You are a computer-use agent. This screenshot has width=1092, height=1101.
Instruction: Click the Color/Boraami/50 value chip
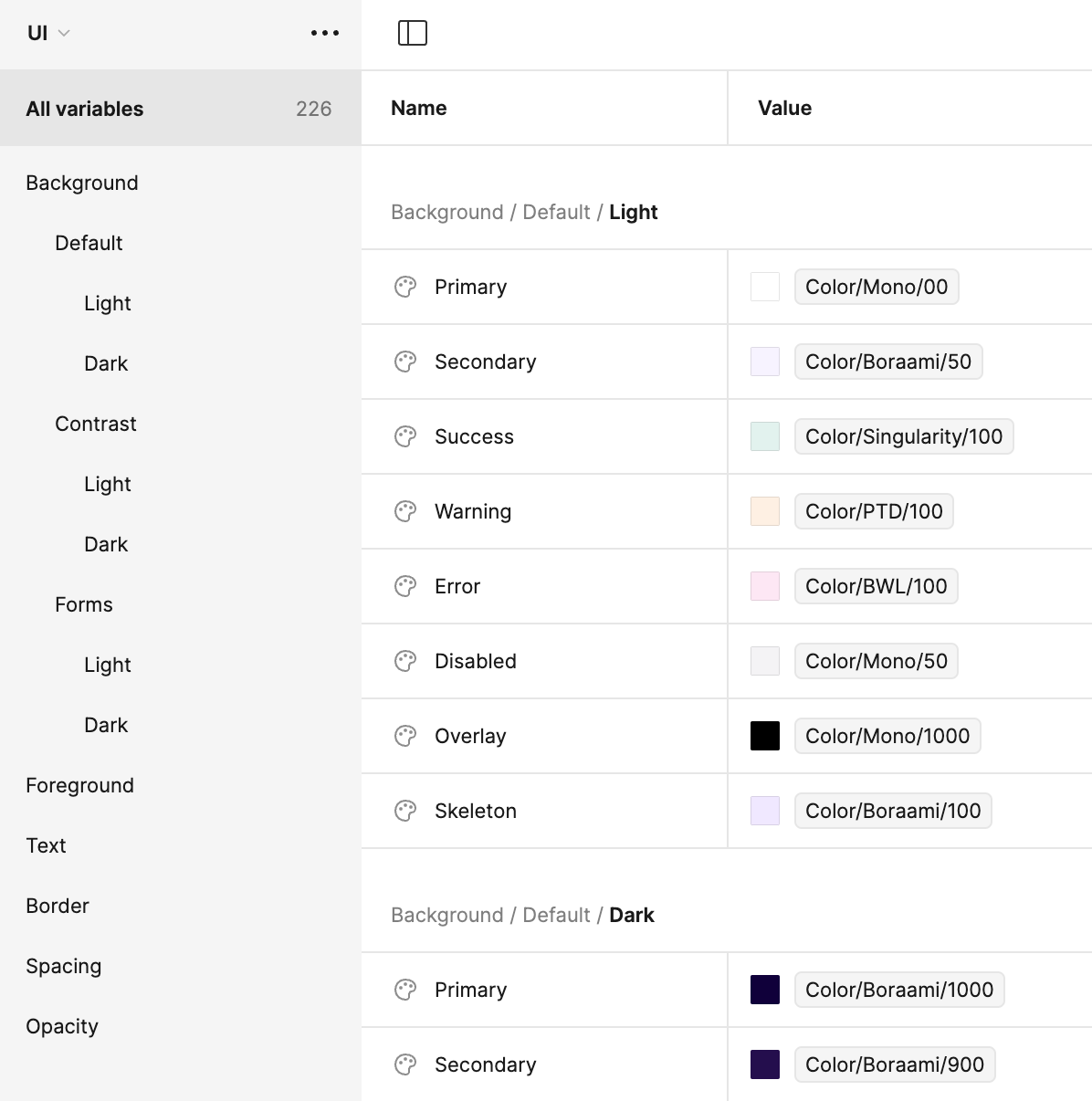(x=888, y=362)
